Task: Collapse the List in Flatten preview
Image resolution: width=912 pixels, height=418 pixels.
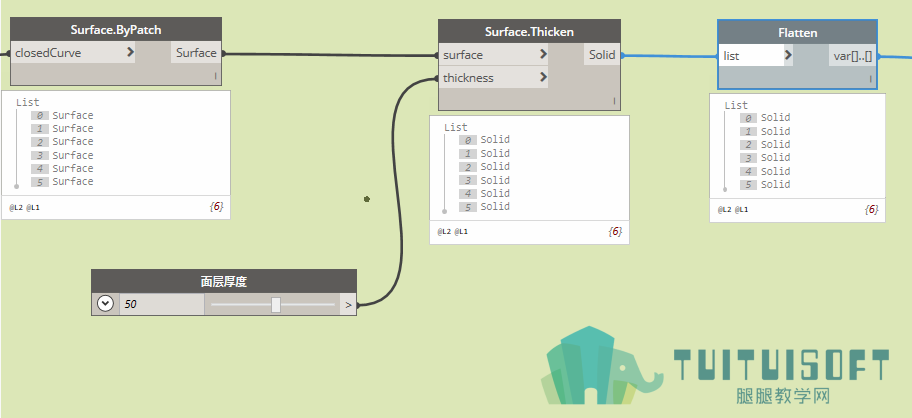Action: coord(736,105)
